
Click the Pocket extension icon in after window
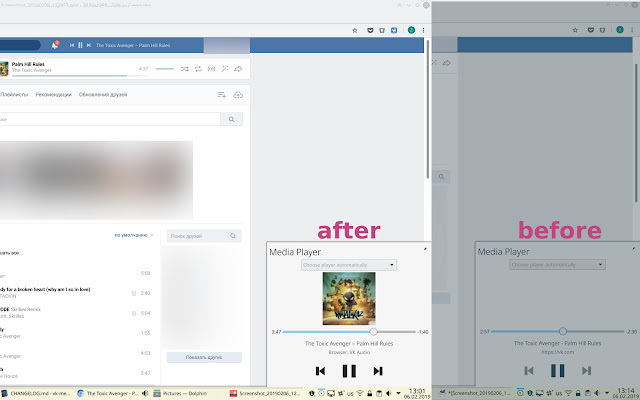tap(370, 30)
